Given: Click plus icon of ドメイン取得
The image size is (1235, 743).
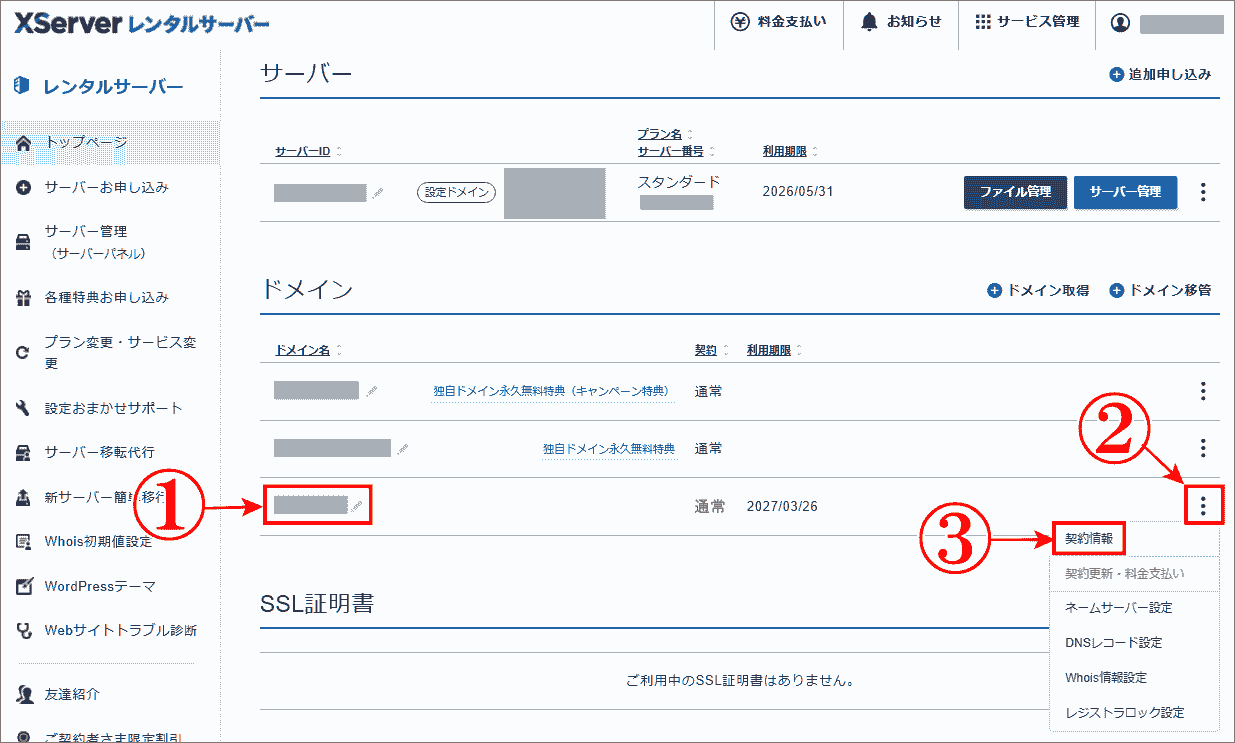Looking at the screenshot, I should coord(994,291).
